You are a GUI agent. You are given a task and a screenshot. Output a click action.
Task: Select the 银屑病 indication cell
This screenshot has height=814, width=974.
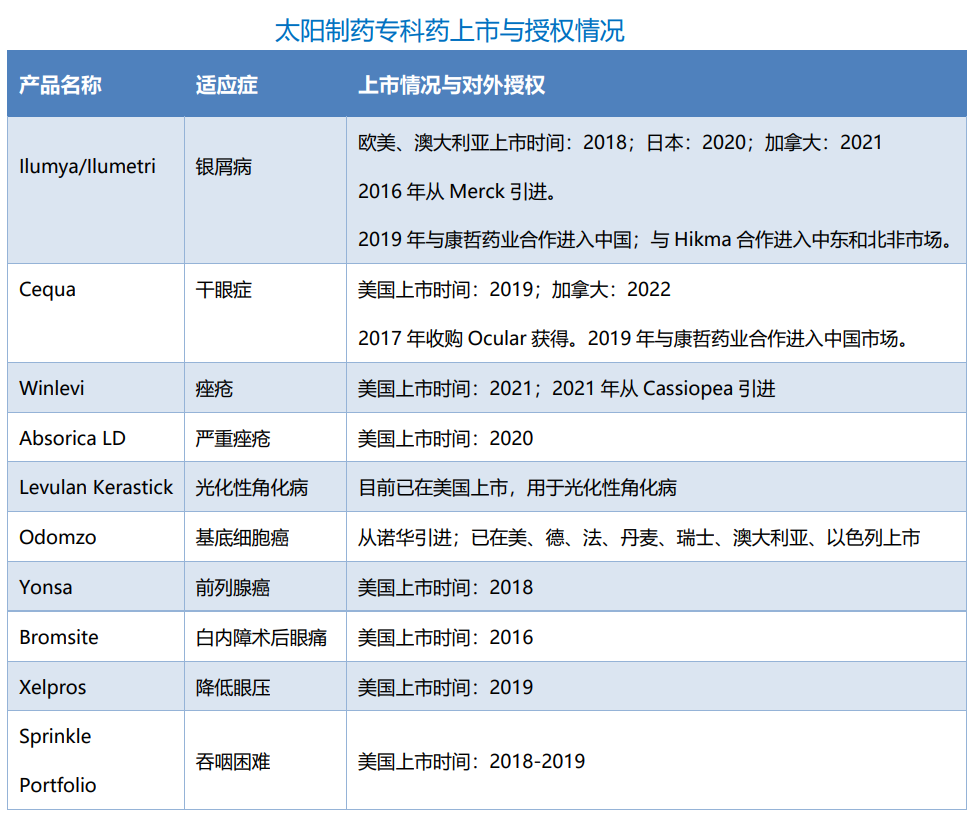[x=224, y=166]
